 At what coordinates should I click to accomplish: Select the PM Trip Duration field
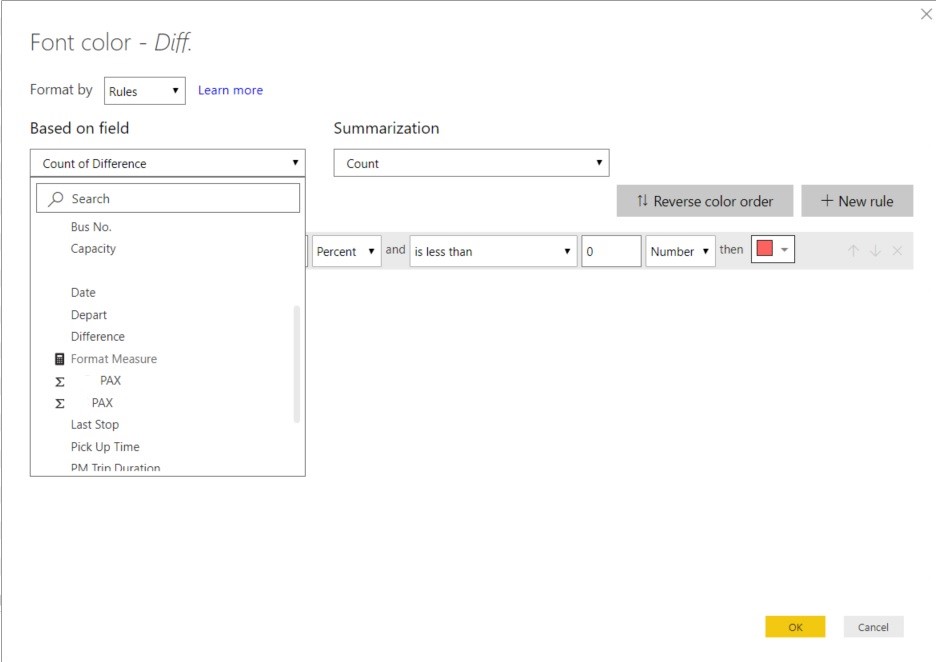point(115,467)
